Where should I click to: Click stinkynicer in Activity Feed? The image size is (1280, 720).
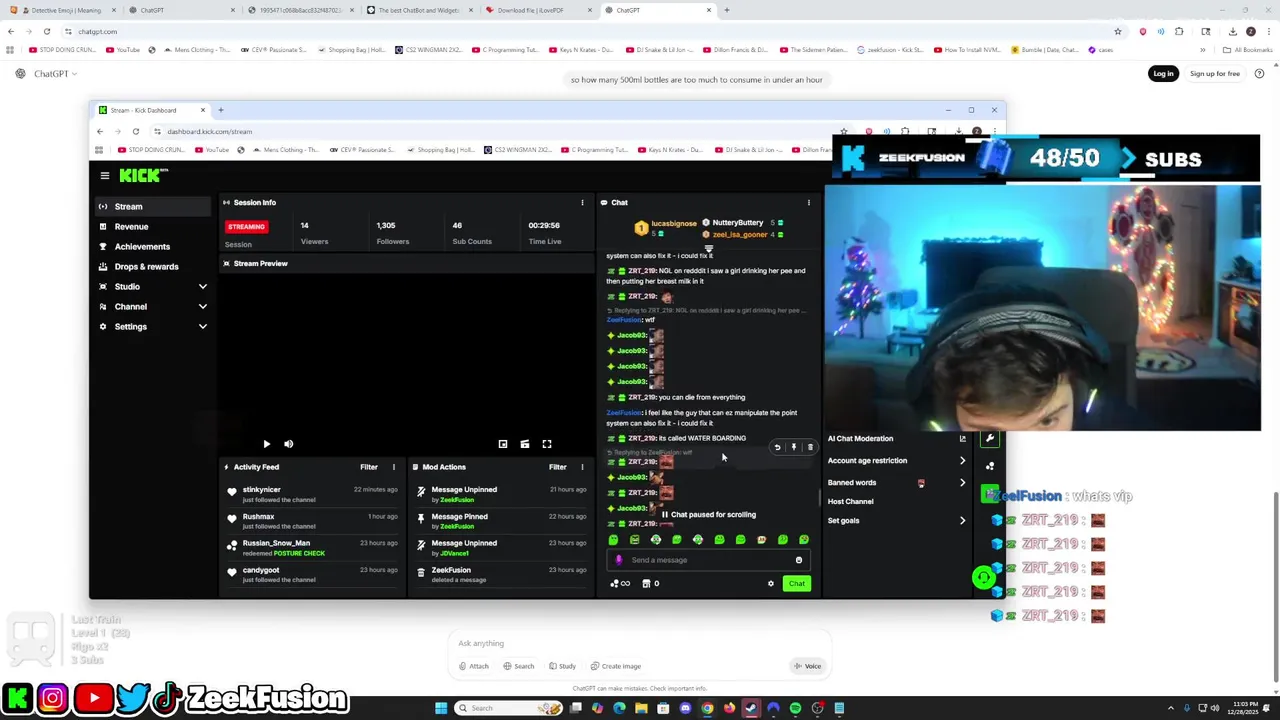(x=261, y=490)
